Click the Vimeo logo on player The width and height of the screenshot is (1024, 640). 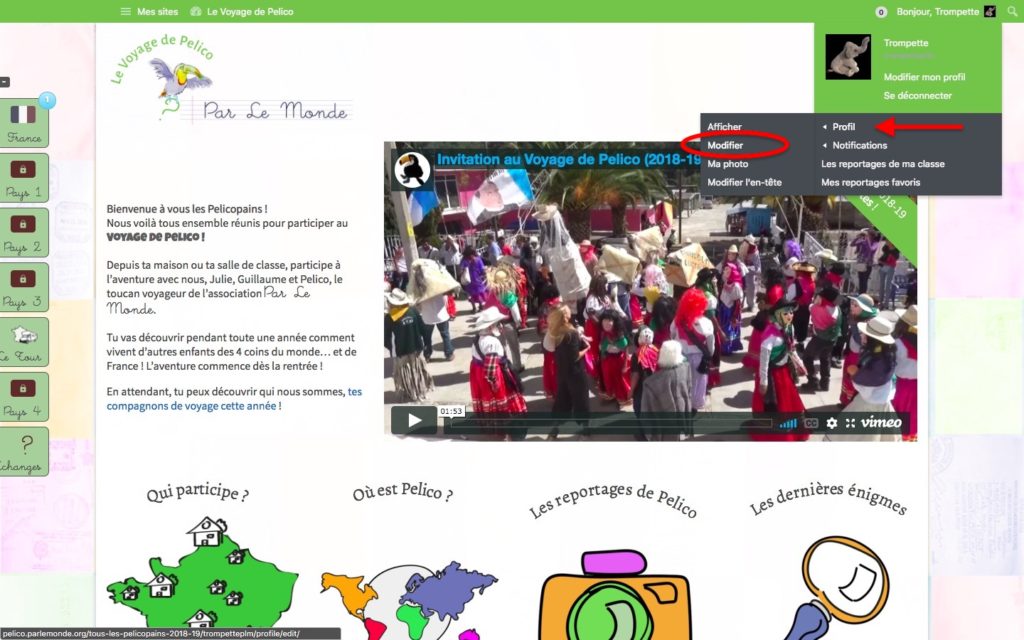coord(881,423)
